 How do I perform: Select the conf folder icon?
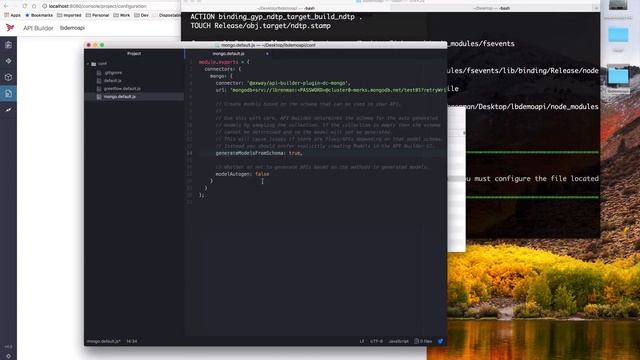coord(93,64)
